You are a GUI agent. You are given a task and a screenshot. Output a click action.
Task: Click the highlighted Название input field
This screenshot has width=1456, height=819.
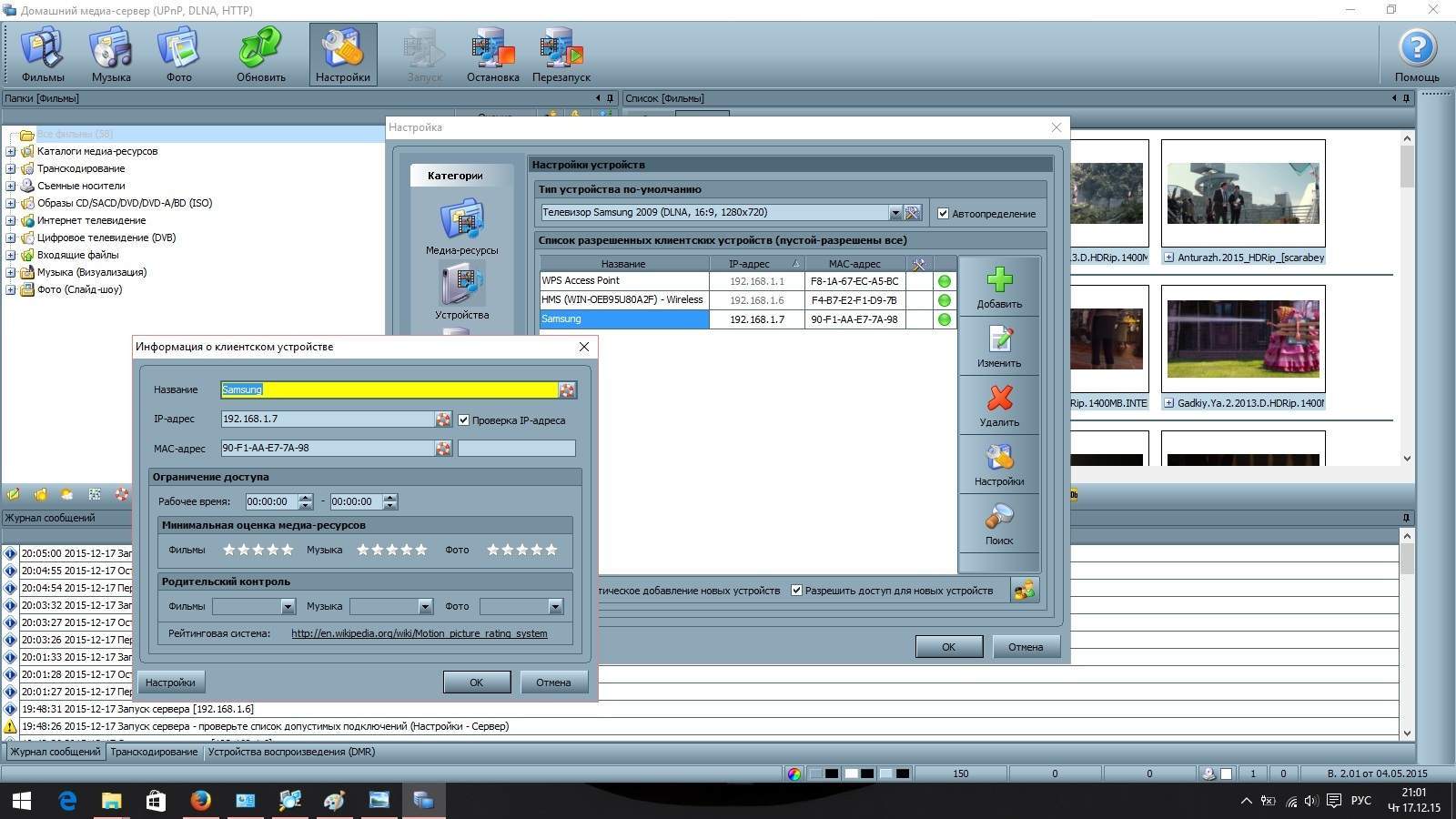point(389,389)
